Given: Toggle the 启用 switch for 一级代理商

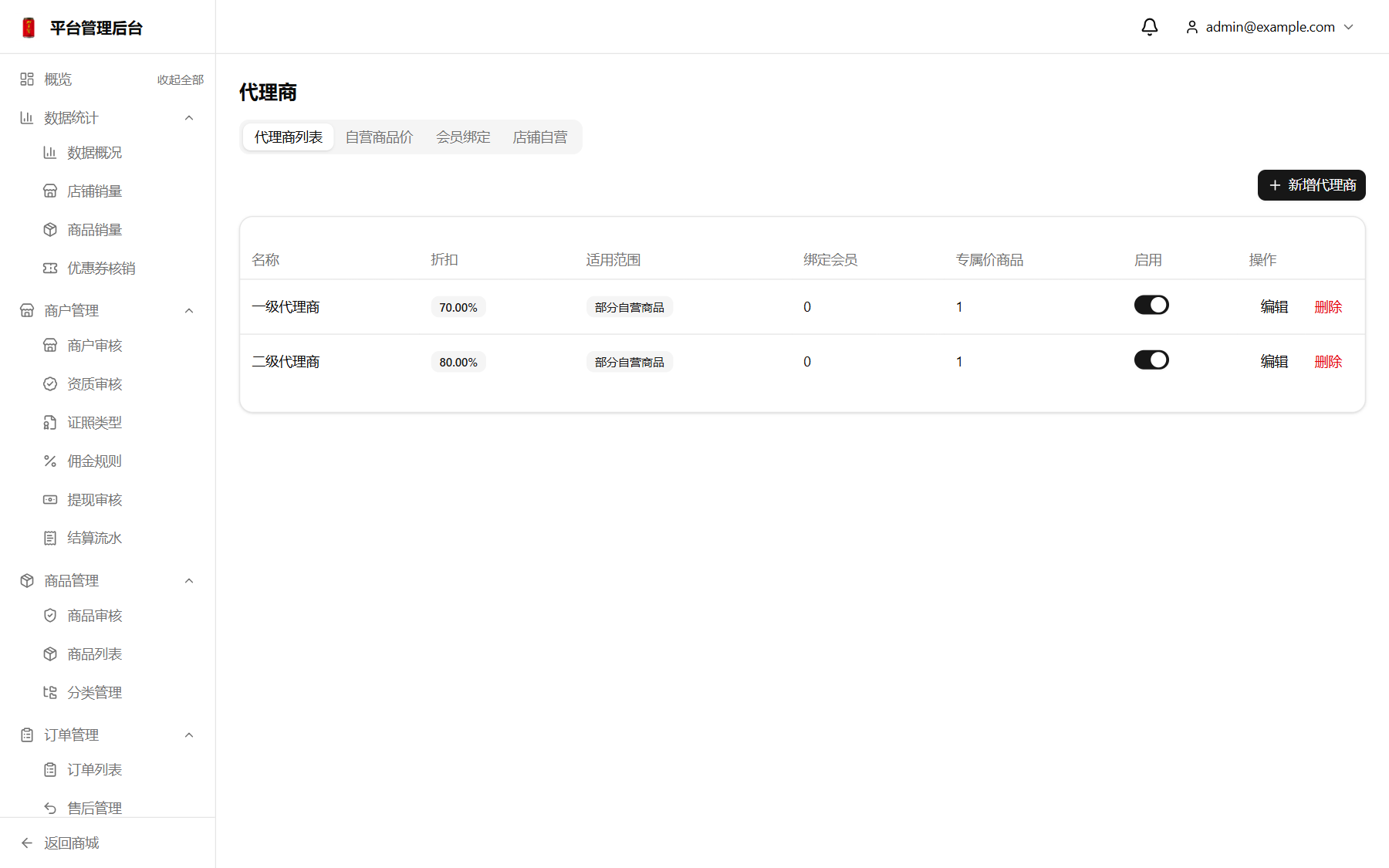Looking at the screenshot, I should (x=1151, y=305).
